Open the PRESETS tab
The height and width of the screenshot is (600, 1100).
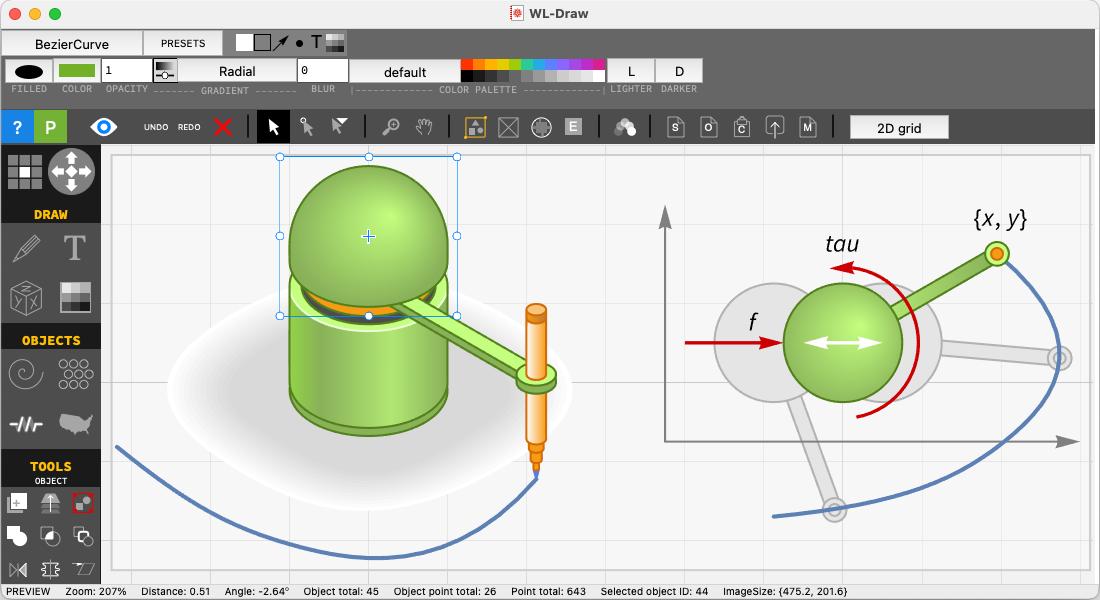(x=183, y=44)
